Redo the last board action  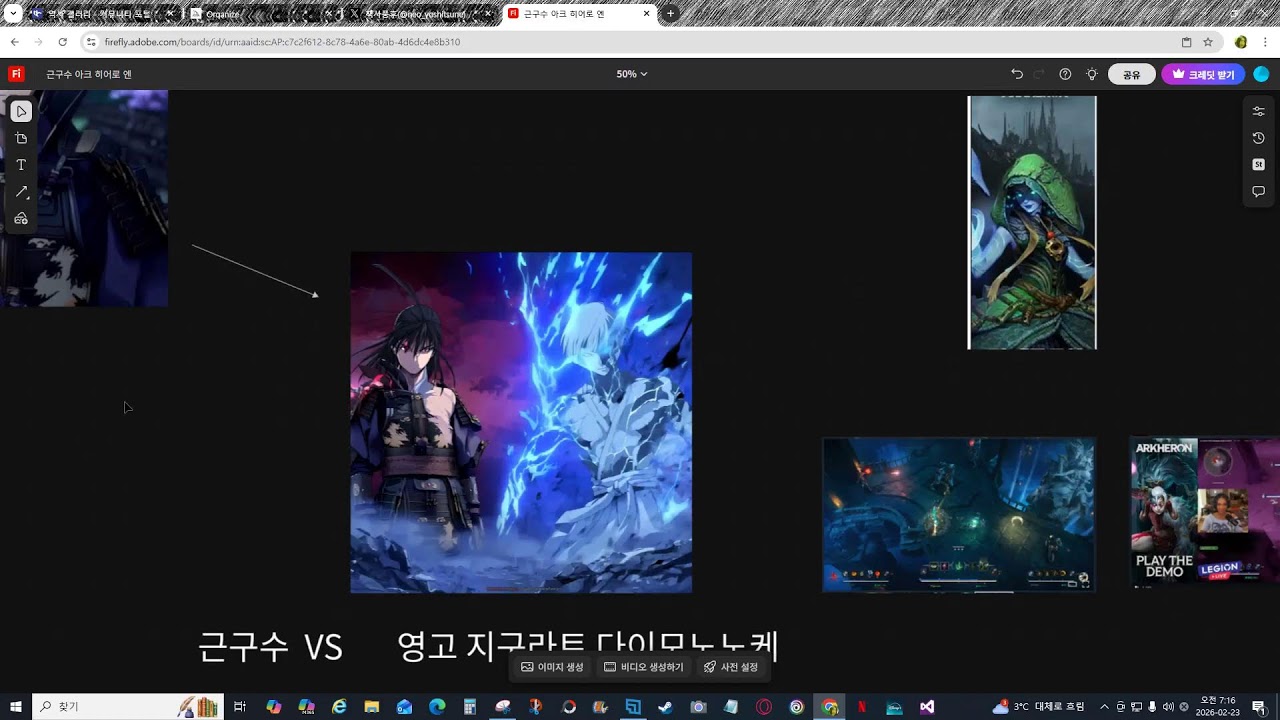click(1039, 74)
